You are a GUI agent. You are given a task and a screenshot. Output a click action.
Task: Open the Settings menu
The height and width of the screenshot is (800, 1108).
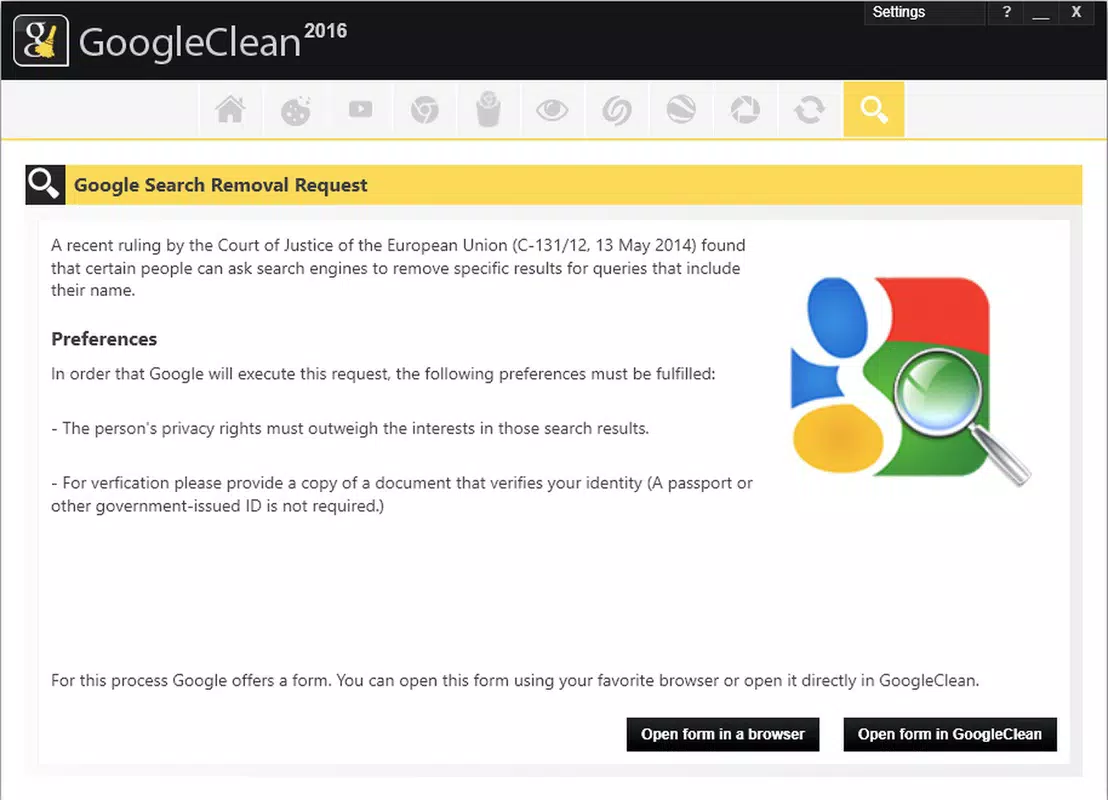[x=924, y=12]
